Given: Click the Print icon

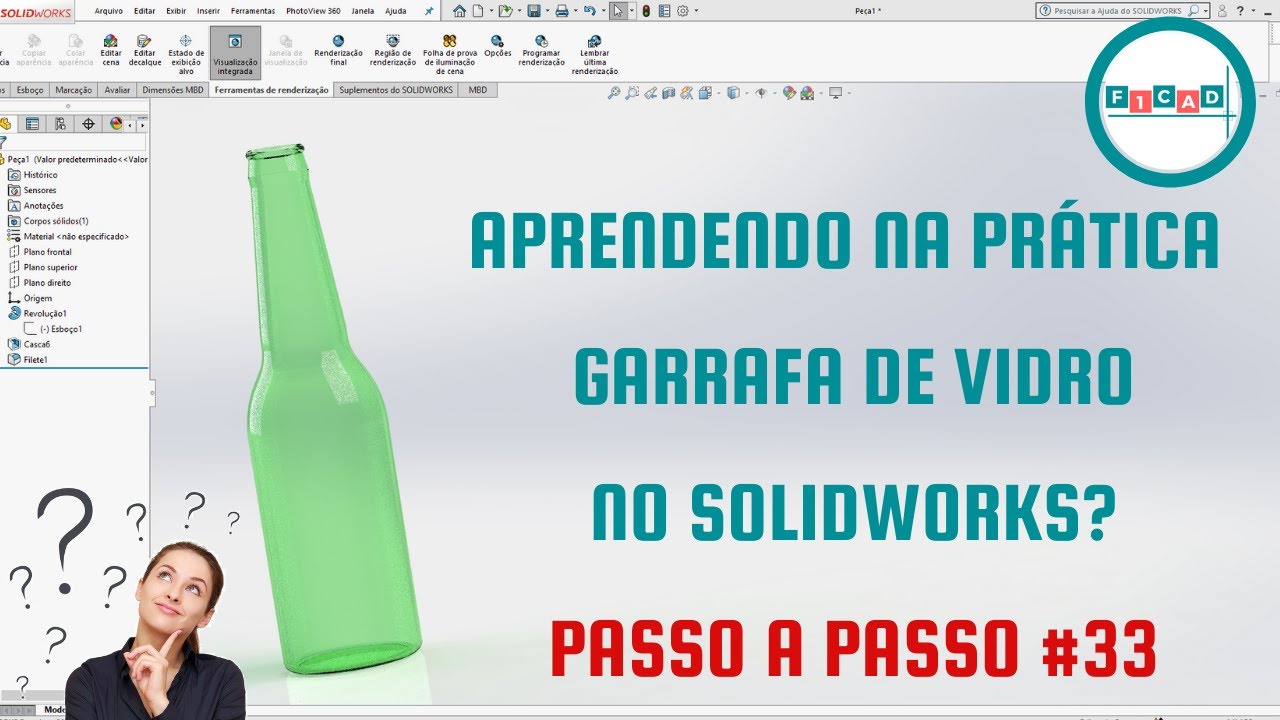Looking at the screenshot, I should (562, 11).
